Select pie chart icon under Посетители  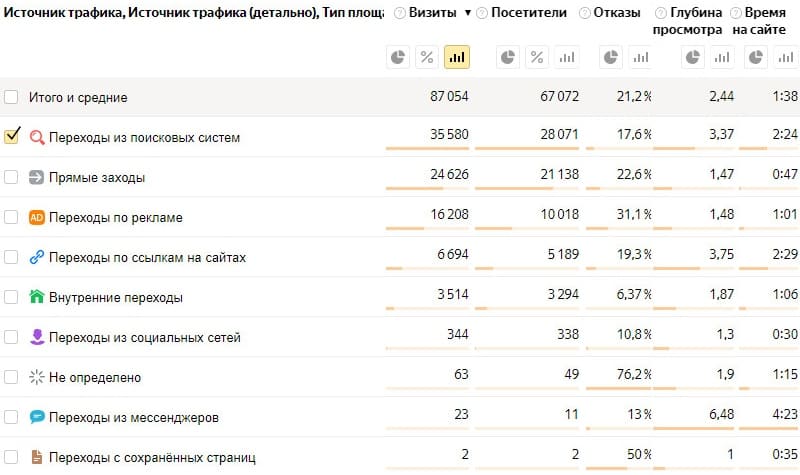tap(508, 57)
